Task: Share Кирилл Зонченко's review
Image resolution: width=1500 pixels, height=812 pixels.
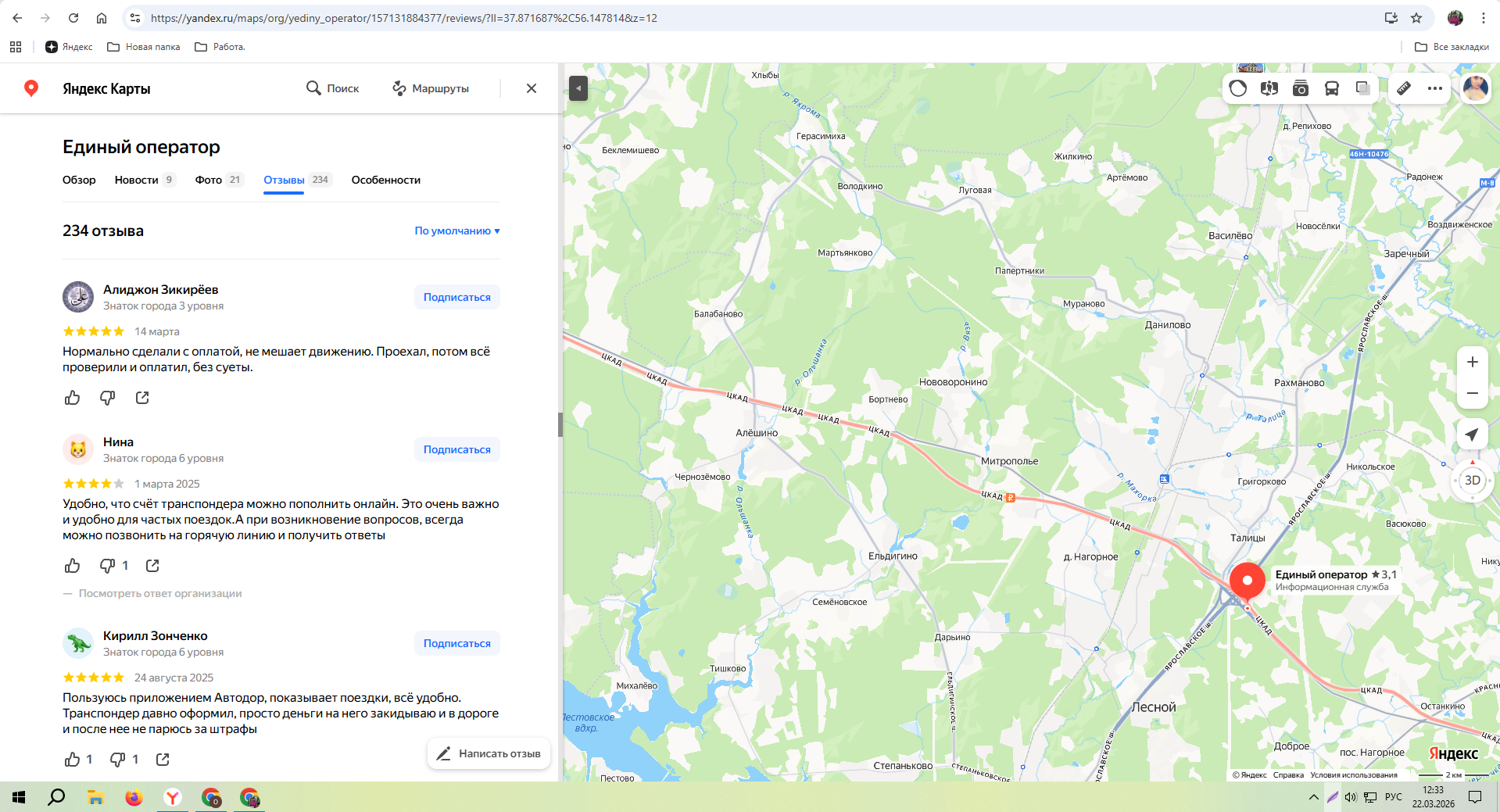Action: pyautogui.click(x=163, y=760)
